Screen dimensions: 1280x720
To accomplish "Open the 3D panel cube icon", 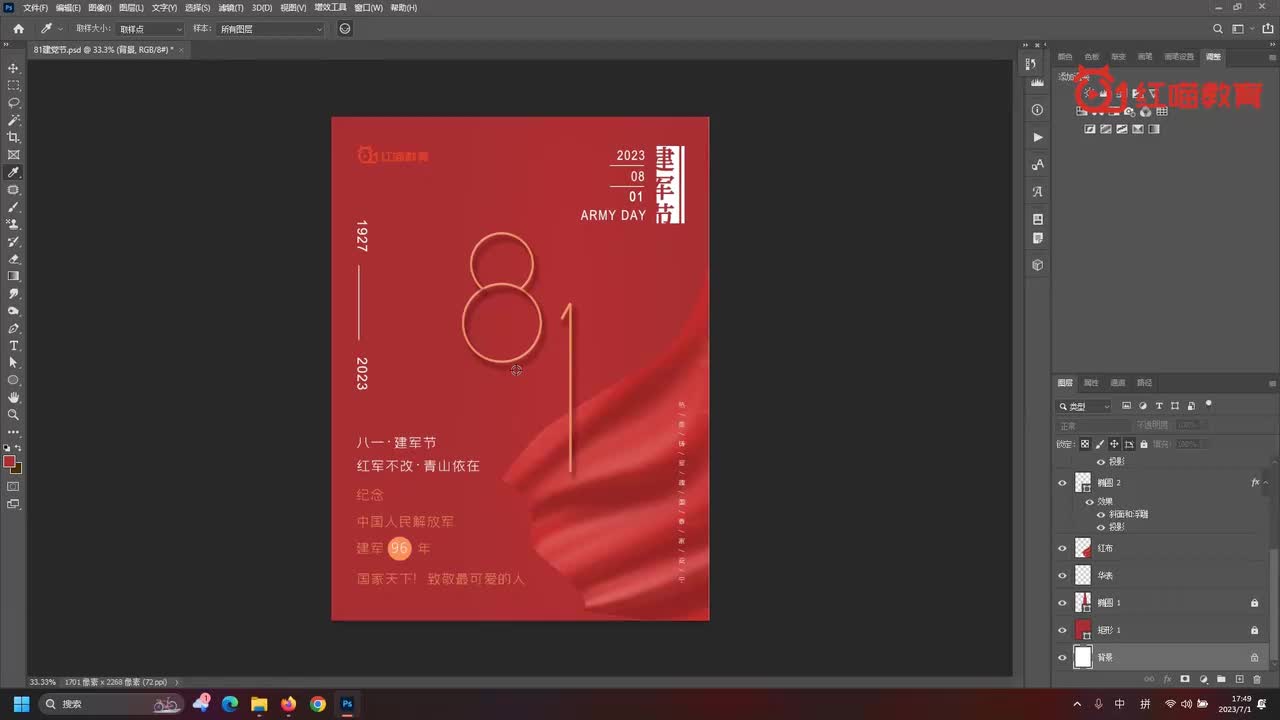I will pyautogui.click(x=1037, y=265).
